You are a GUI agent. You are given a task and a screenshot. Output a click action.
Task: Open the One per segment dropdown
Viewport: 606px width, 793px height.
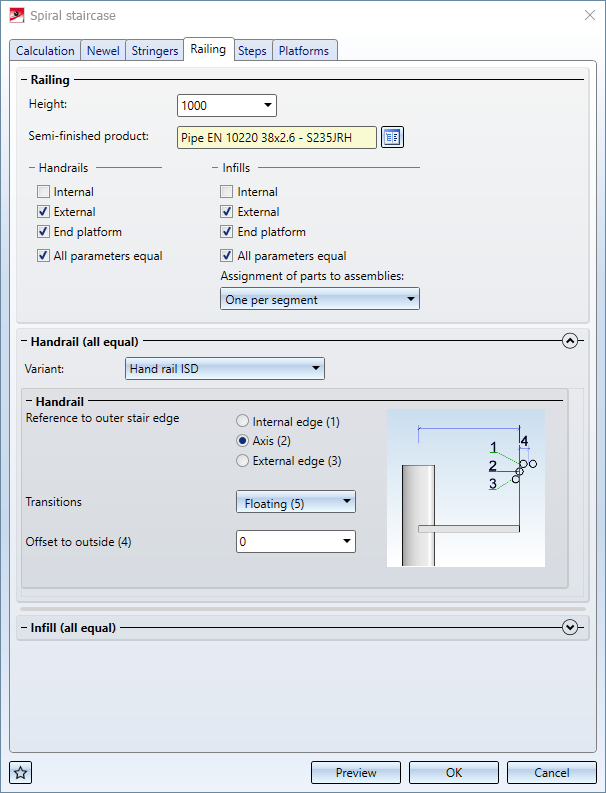(x=320, y=299)
